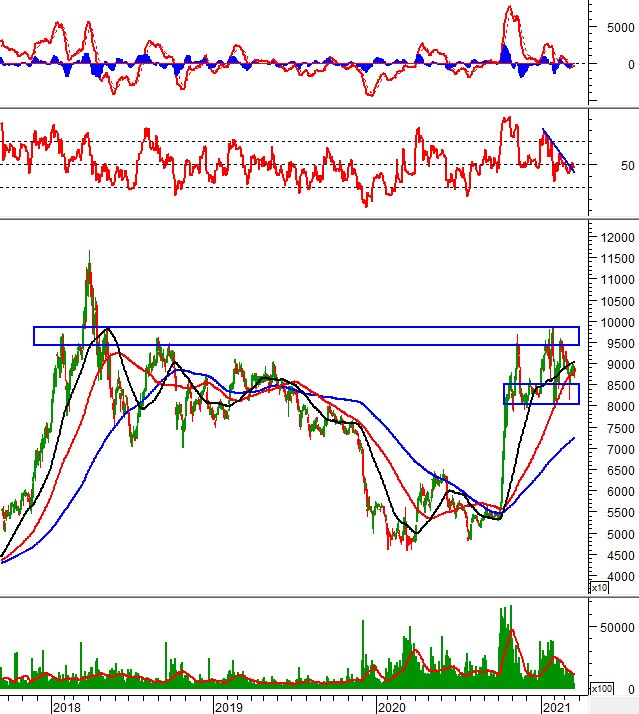
Task: Click the 6500 price axis label
Action: [621, 470]
